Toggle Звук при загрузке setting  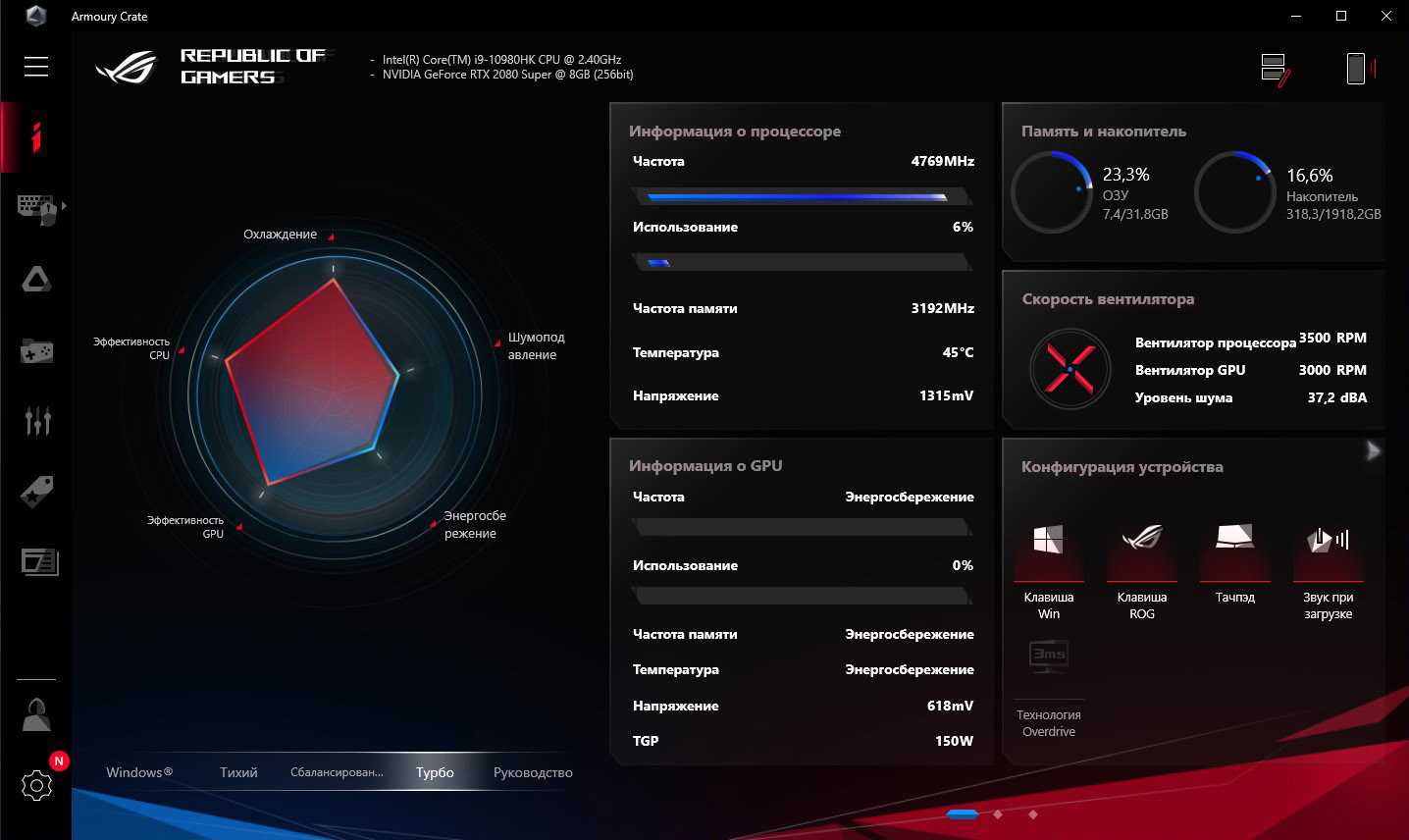(1328, 540)
